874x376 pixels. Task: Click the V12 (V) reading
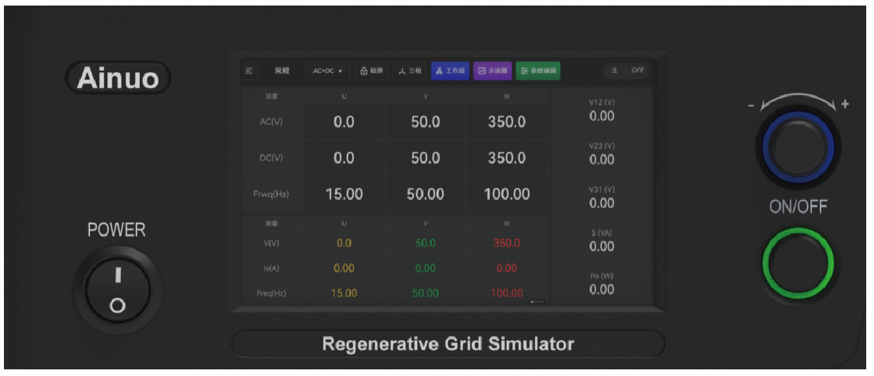[602, 111]
